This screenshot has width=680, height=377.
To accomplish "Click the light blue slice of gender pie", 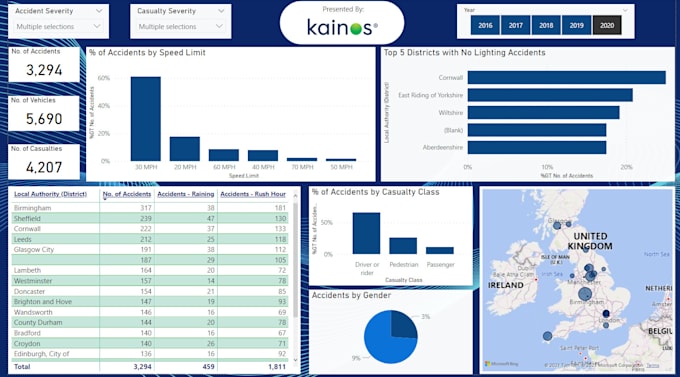I will pyautogui.click(x=382, y=343).
